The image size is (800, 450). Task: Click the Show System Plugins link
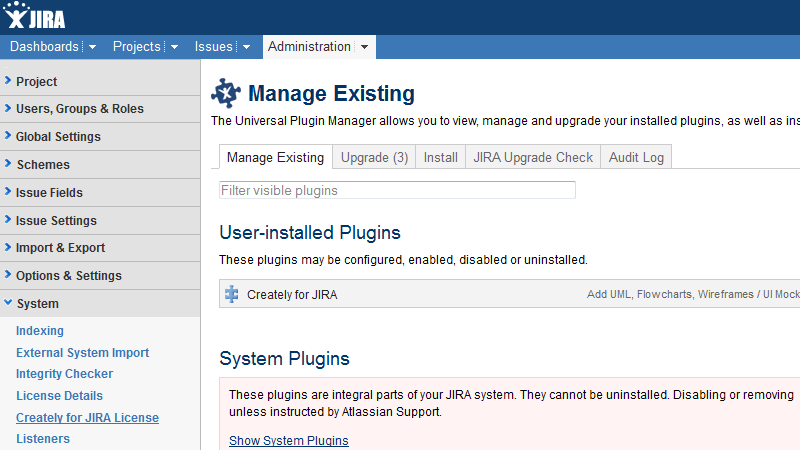point(289,441)
